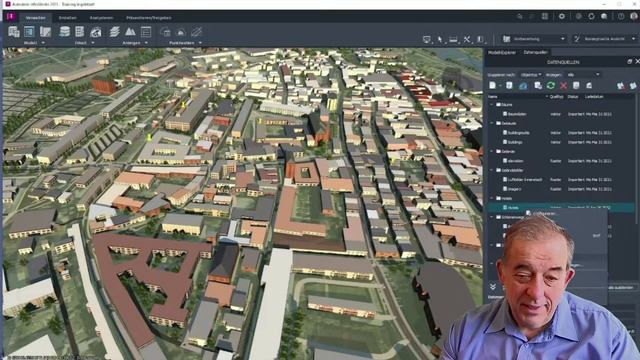The width and height of the screenshot is (640, 360).
Task: Click the green refresh icon in Datenquellen toolbar
Action: pos(551,85)
